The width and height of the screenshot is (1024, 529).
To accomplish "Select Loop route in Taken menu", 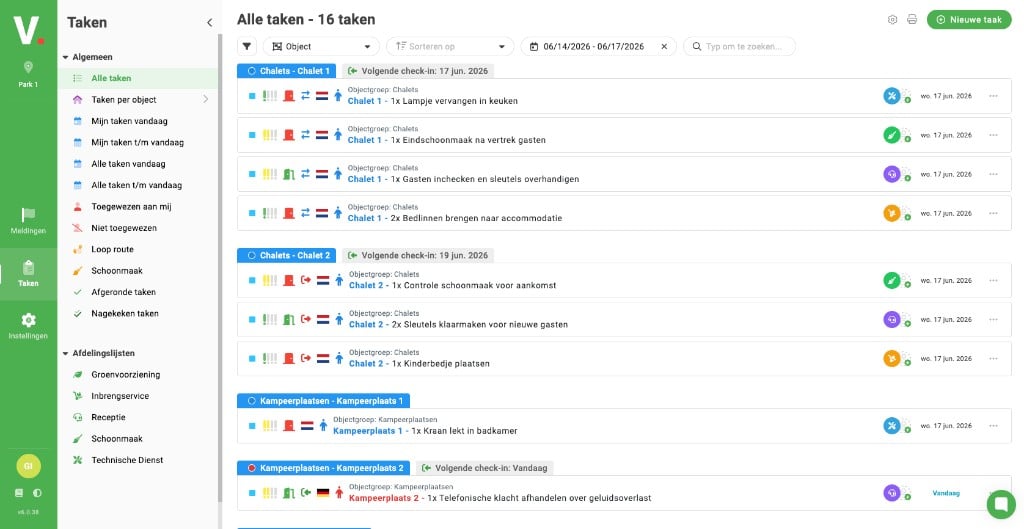I will click(112, 249).
